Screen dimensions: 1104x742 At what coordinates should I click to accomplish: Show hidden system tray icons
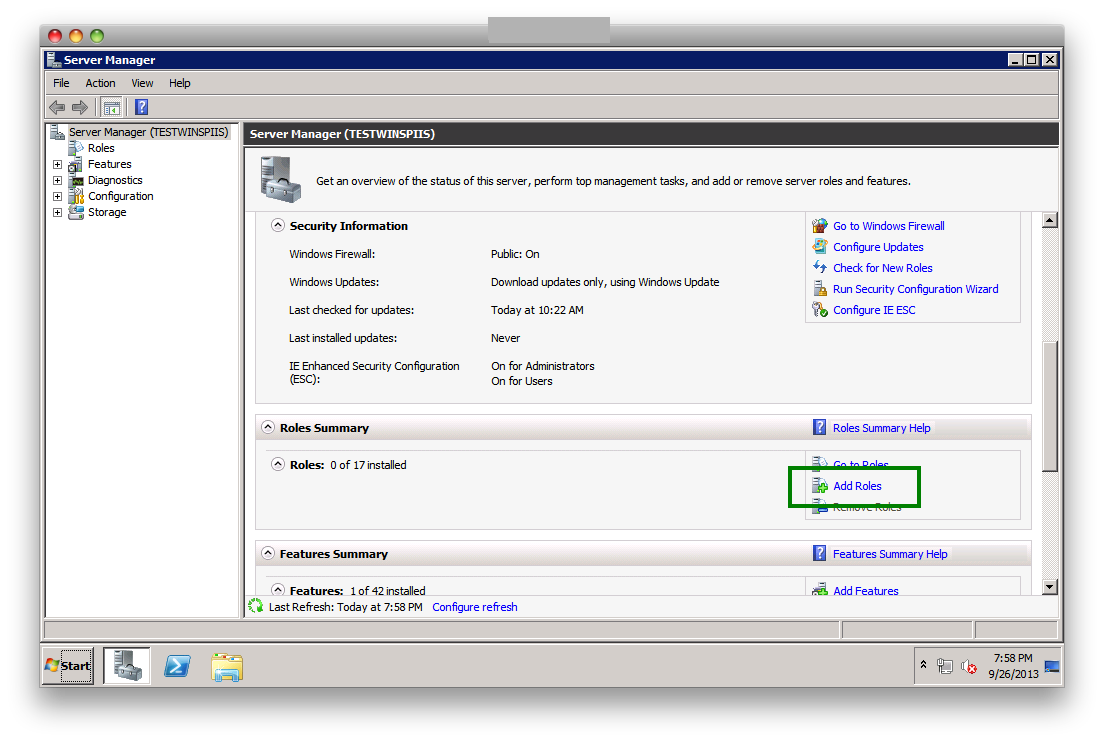[x=924, y=665]
